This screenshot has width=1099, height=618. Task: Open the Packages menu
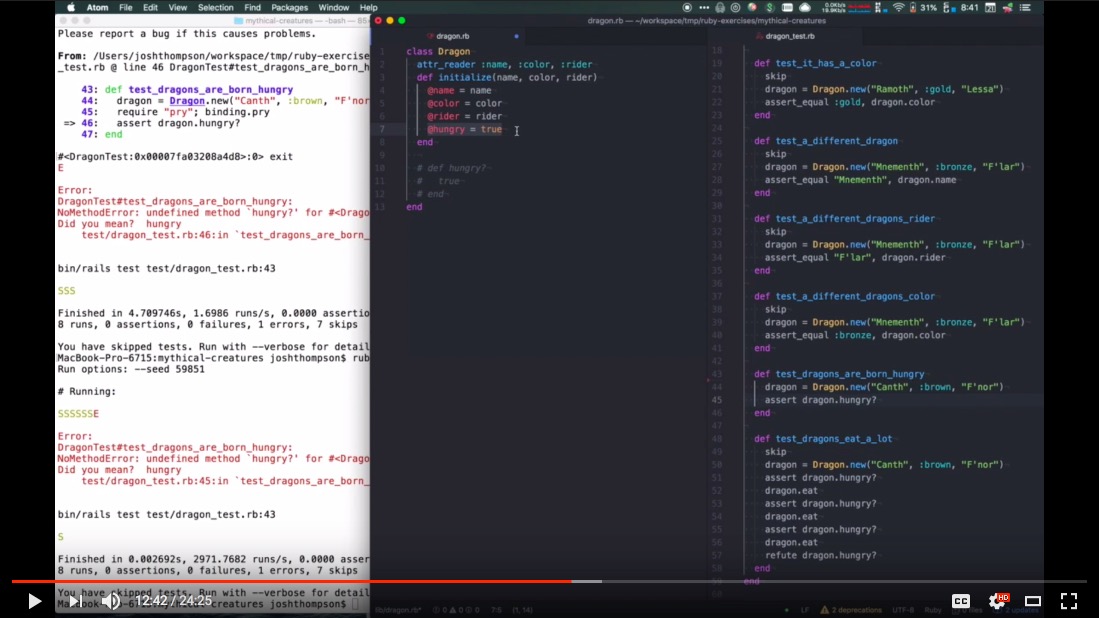(x=290, y=7)
